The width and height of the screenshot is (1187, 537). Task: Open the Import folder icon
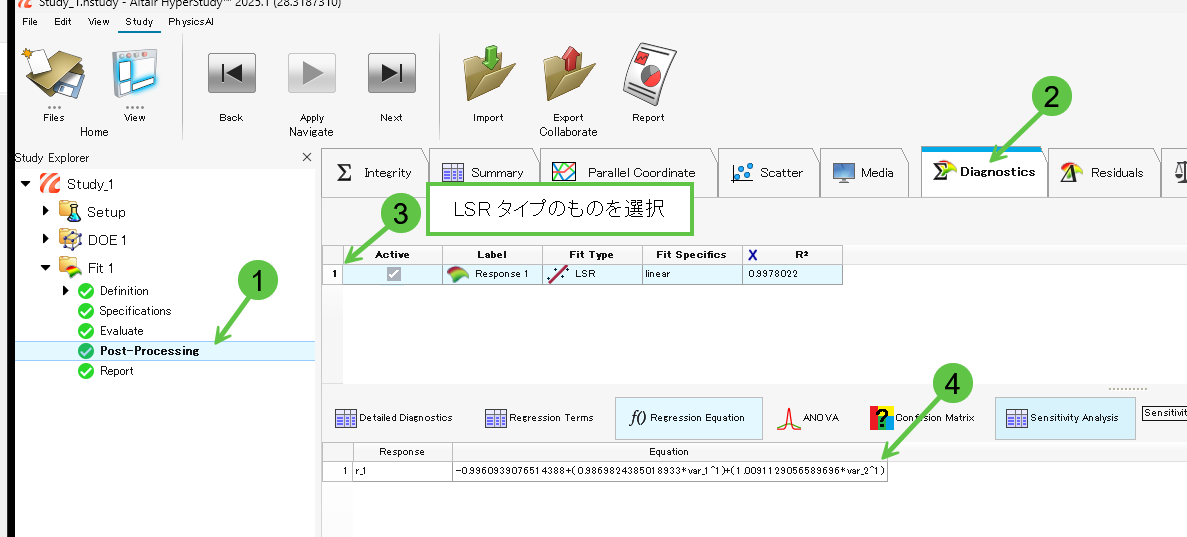488,73
